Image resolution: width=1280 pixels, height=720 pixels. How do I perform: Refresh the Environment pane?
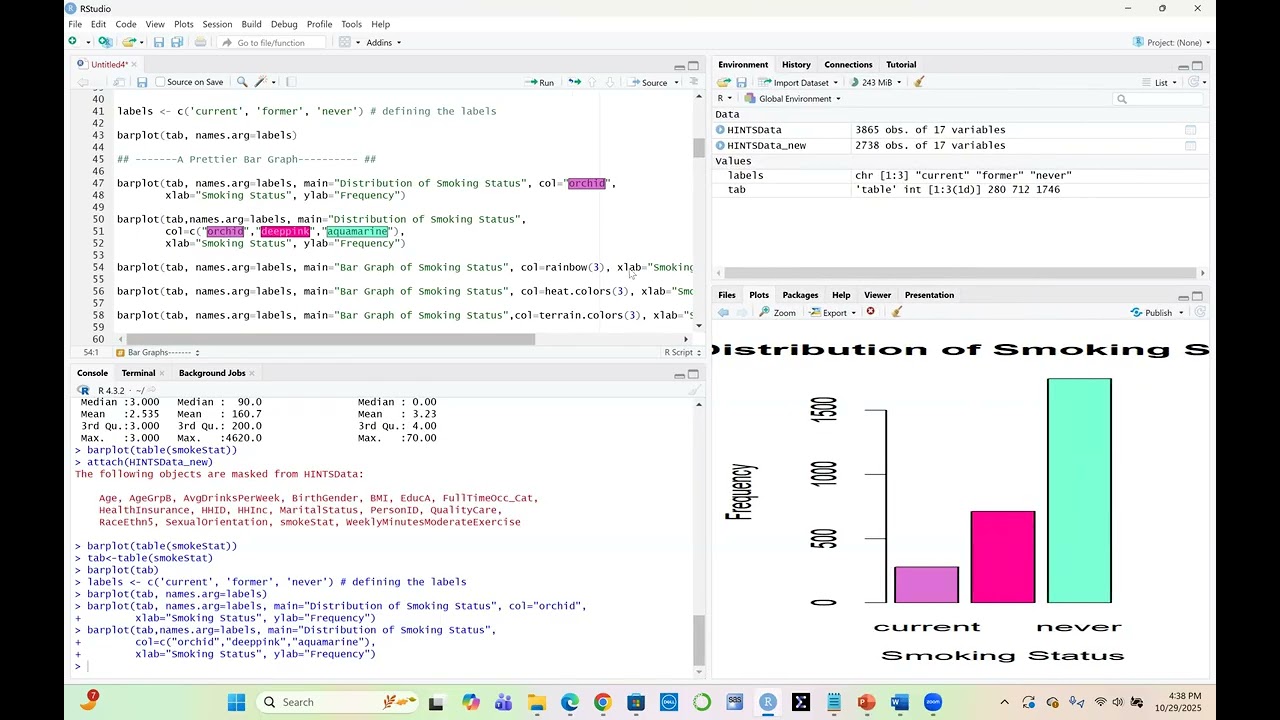coord(1195,82)
